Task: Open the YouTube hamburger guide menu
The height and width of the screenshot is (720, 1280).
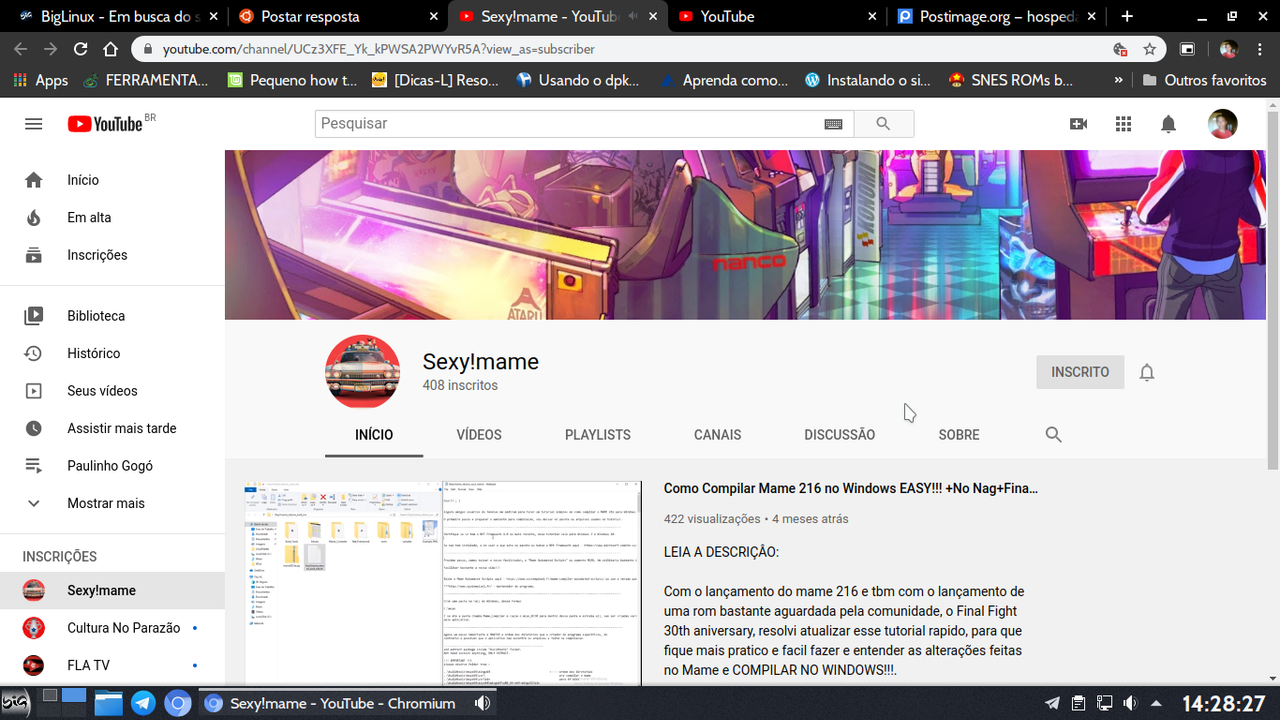Action: coord(34,124)
